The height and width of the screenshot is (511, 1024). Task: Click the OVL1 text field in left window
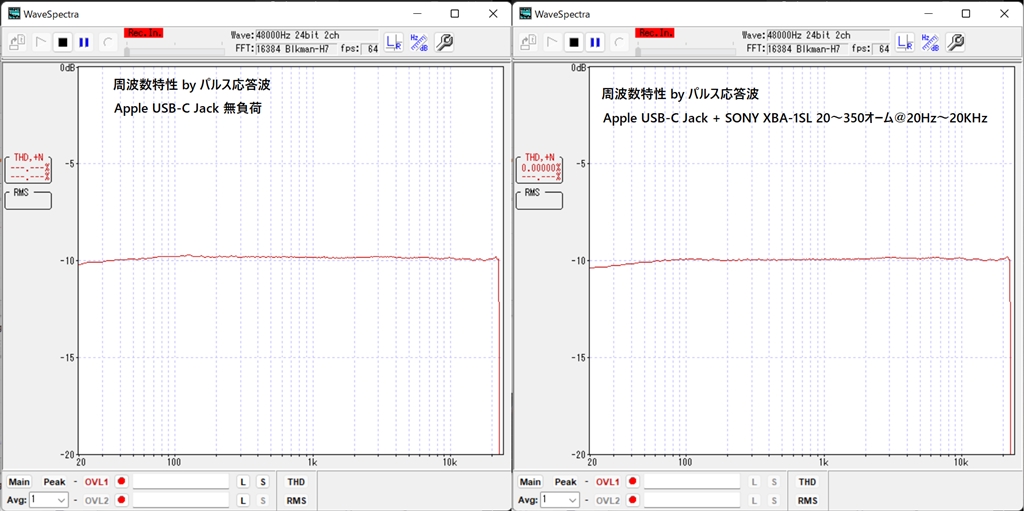tap(181, 482)
